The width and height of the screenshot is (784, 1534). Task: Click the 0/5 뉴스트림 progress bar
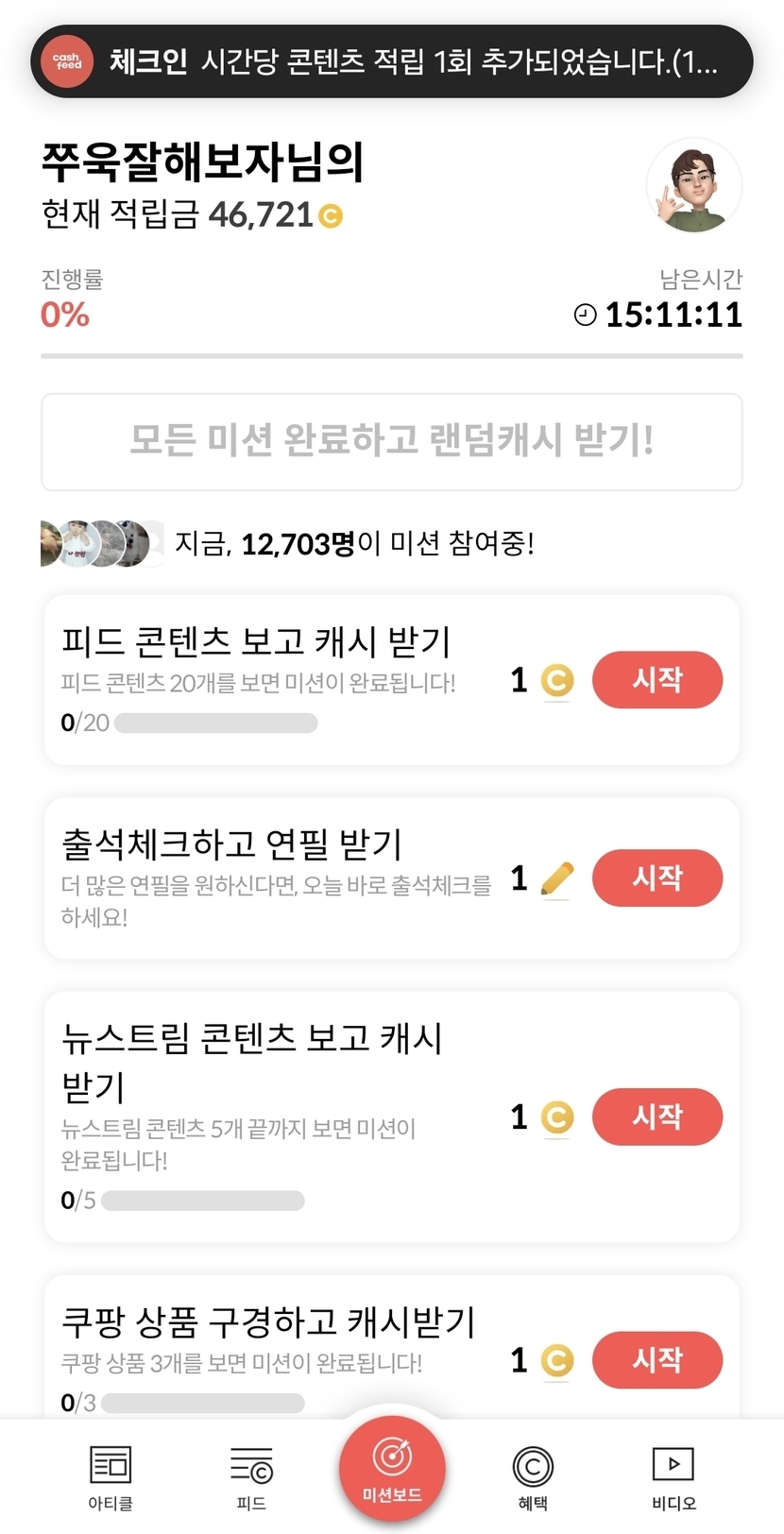click(x=202, y=1201)
